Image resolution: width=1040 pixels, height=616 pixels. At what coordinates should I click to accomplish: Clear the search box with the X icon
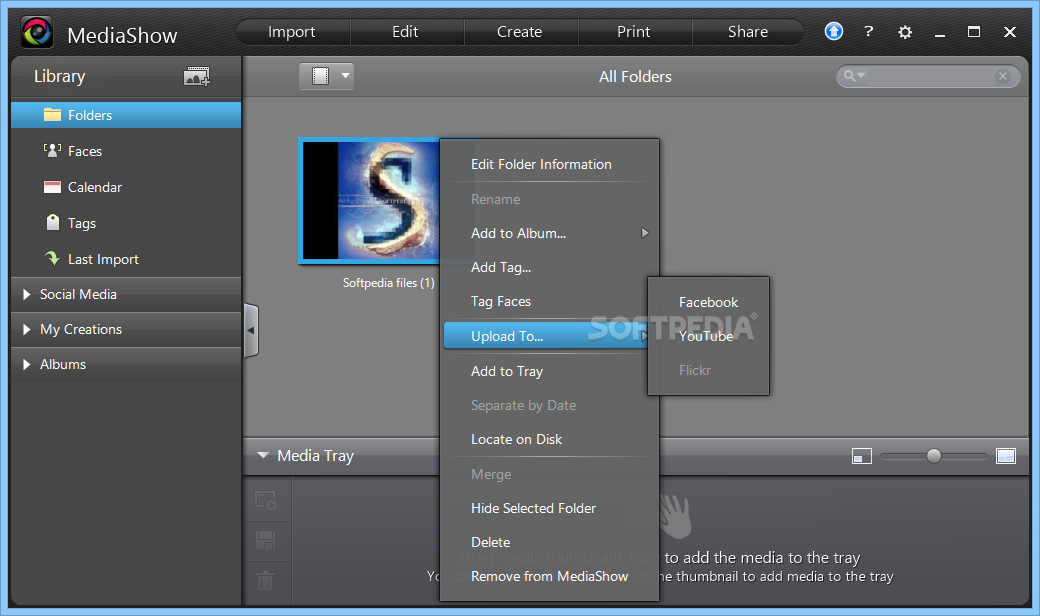tap(1003, 76)
